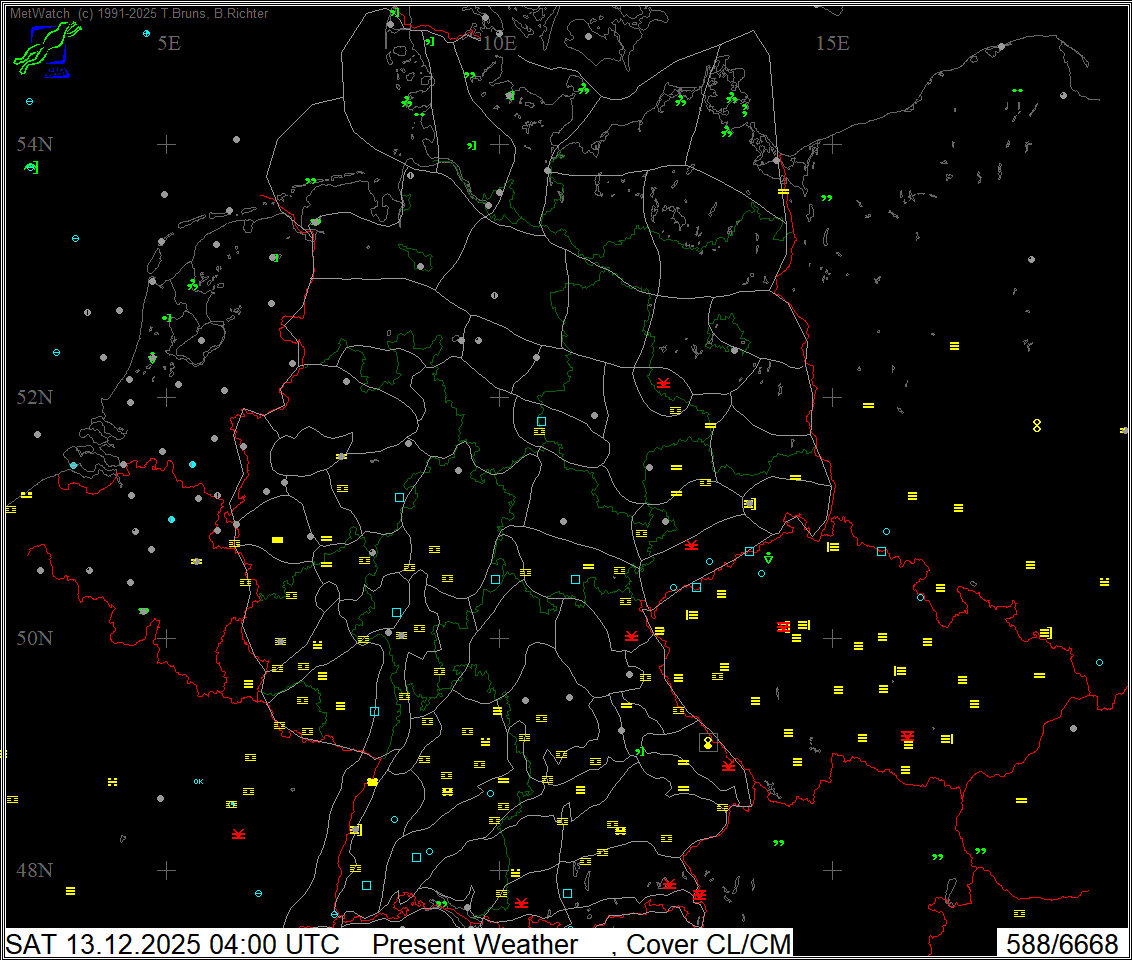
Task: Click the Present Weather status text
Action: click(475, 944)
